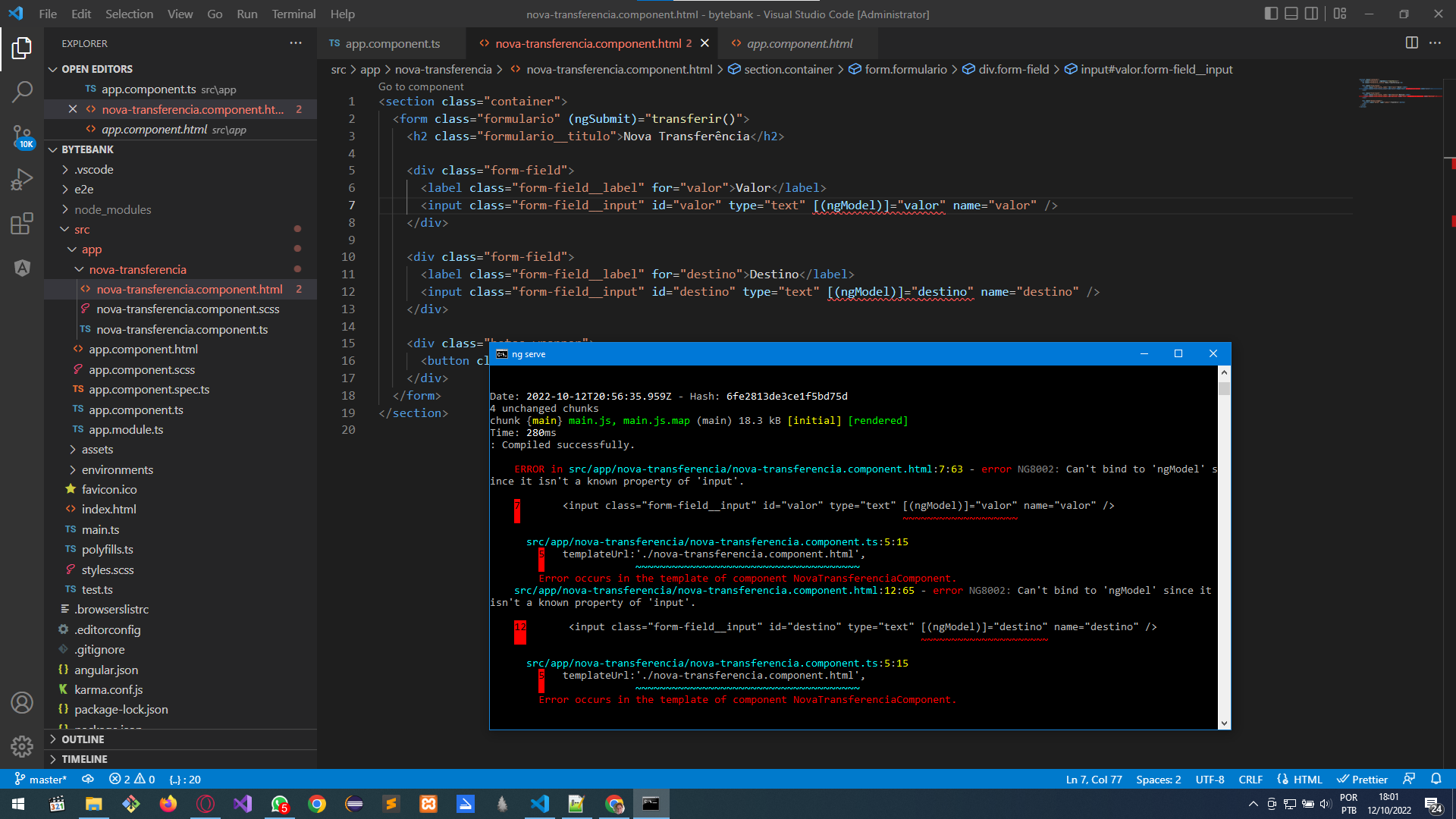Open the Windows Start menu
1456x819 pixels.
pos(18,804)
